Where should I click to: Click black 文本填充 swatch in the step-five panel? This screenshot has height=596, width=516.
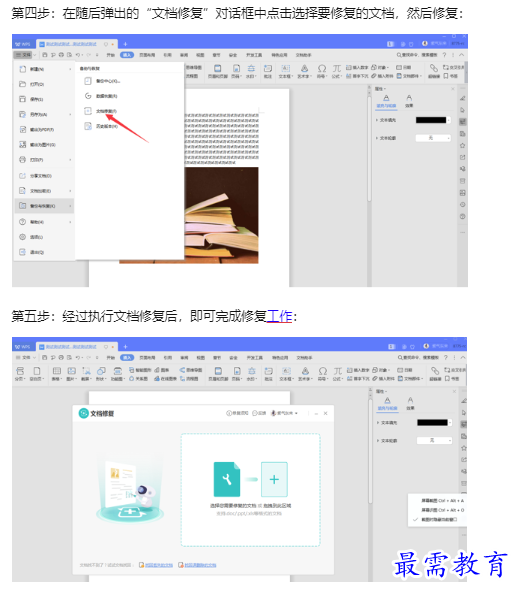(x=432, y=423)
